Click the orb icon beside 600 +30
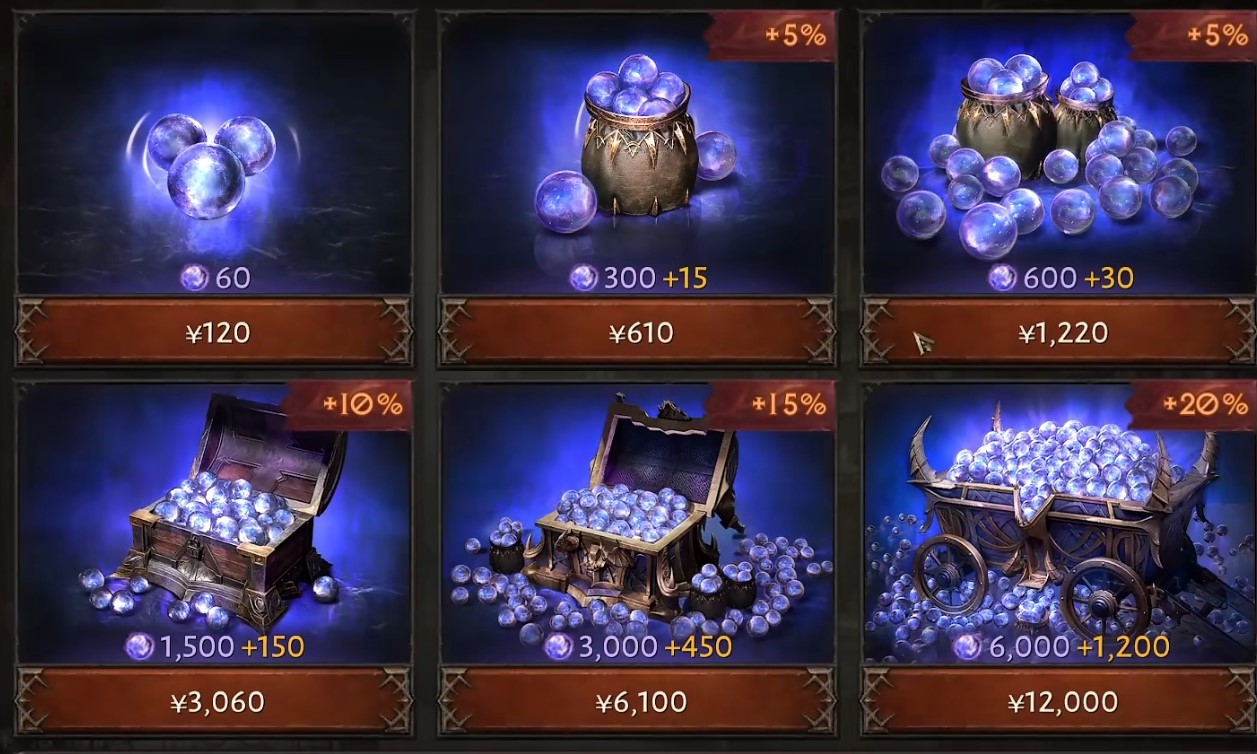Viewport: 1257px width, 754px height. (1002, 277)
